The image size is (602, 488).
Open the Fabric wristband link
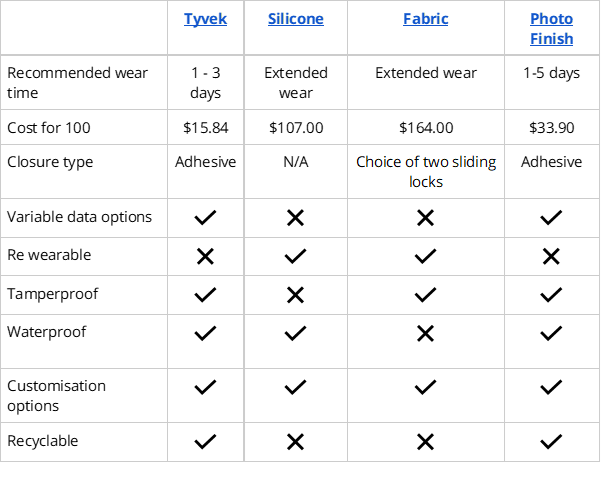(x=425, y=19)
